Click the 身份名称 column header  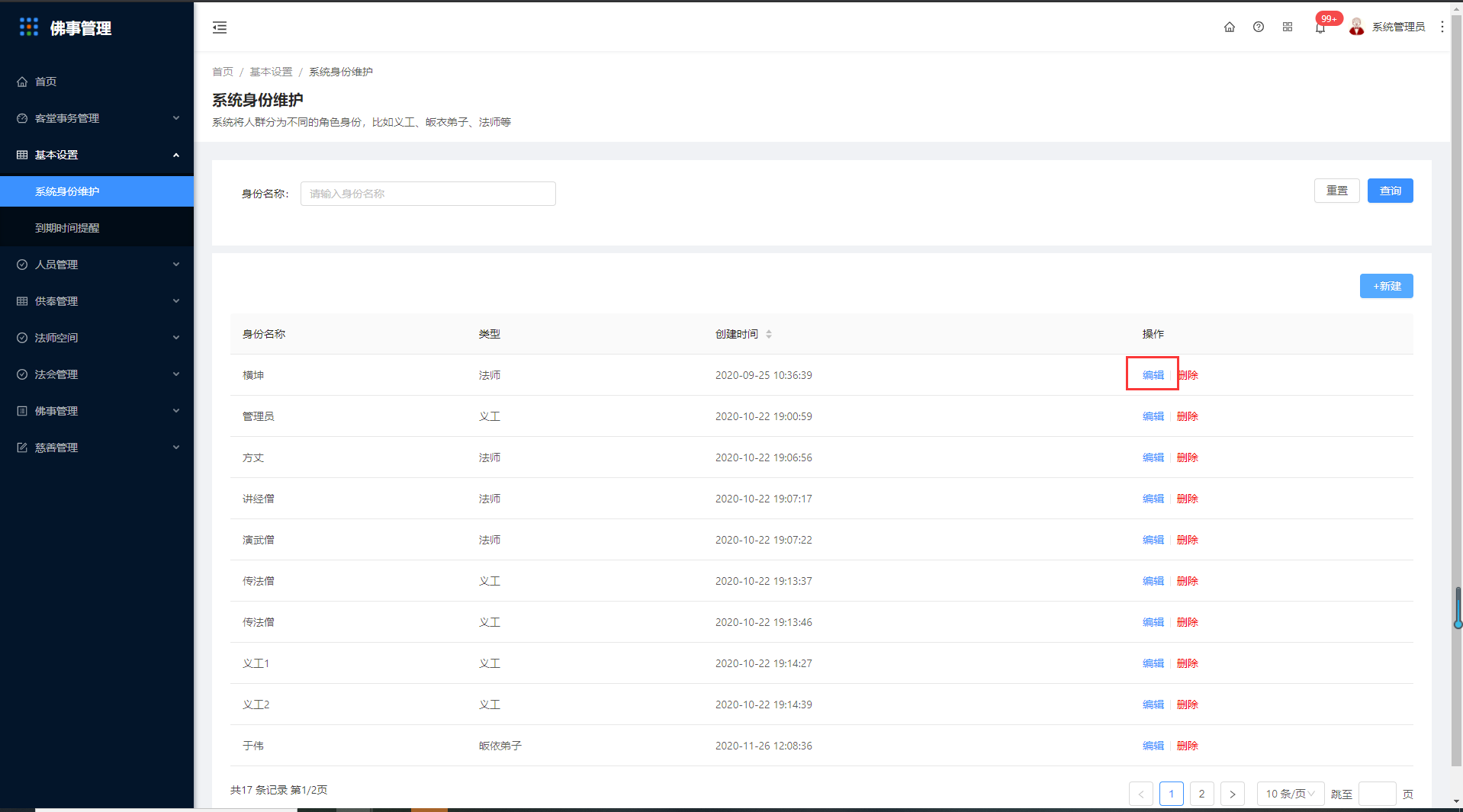click(x=264, y=334)
